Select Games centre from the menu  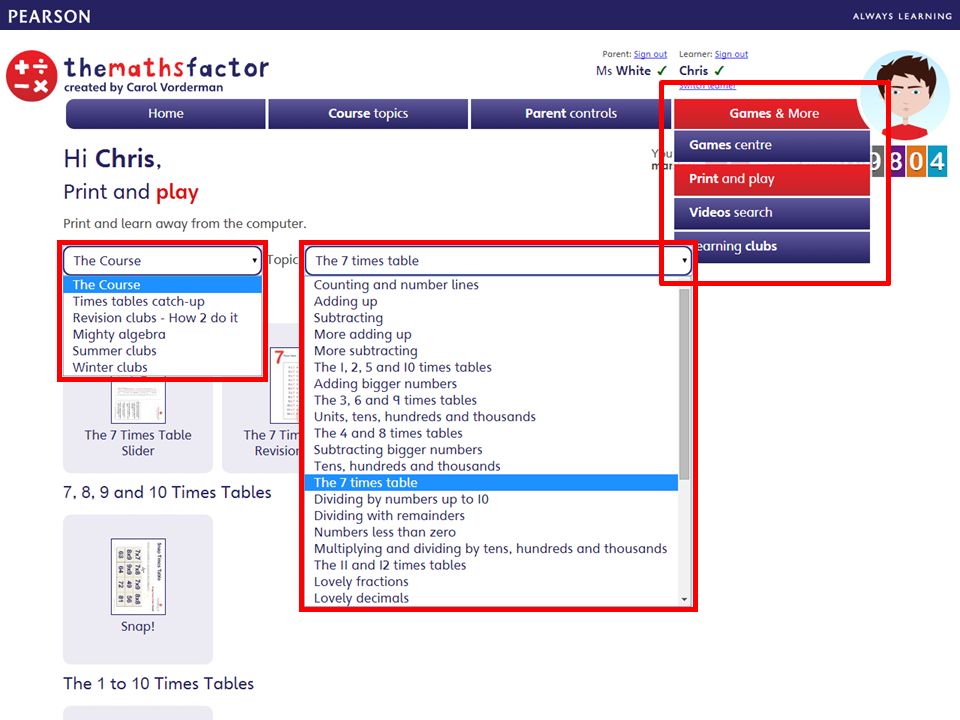pyautogui.click(x=772, y=145)
